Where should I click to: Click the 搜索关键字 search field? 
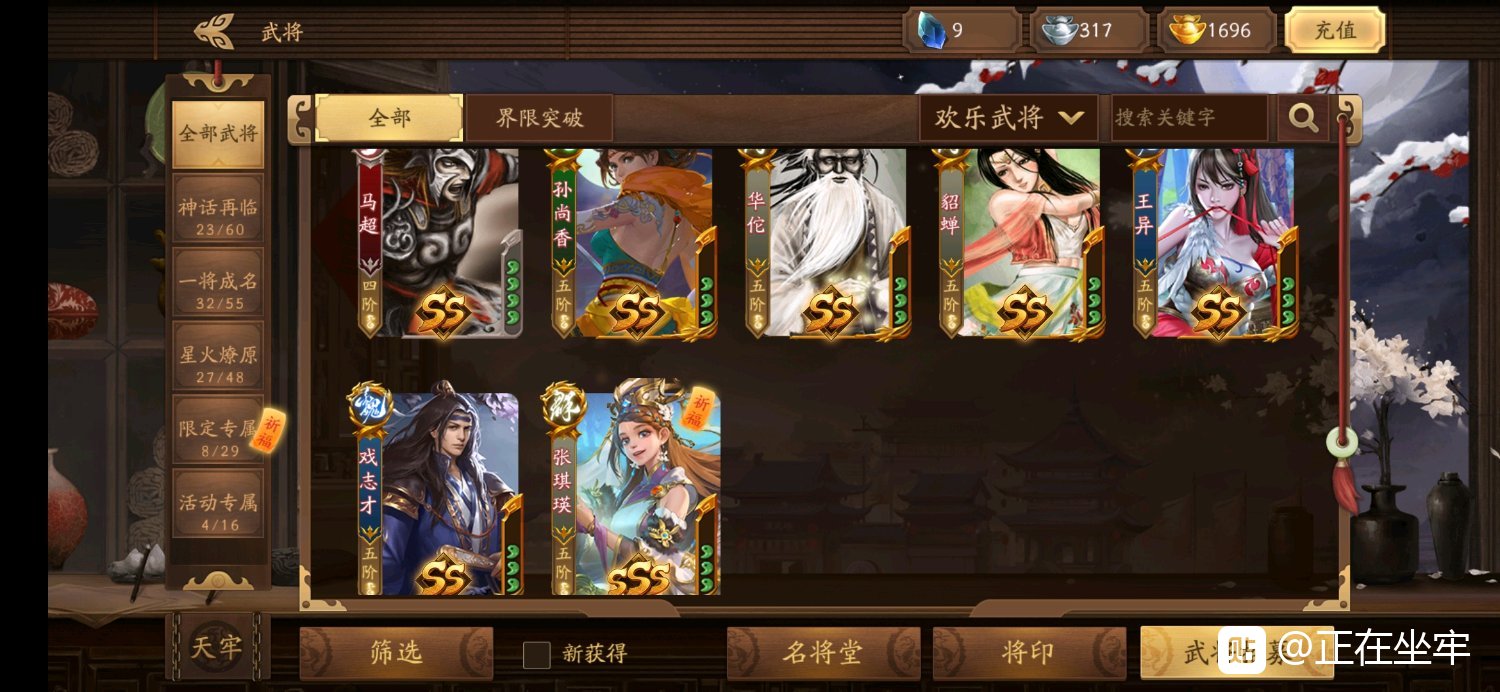(1190, 118)
